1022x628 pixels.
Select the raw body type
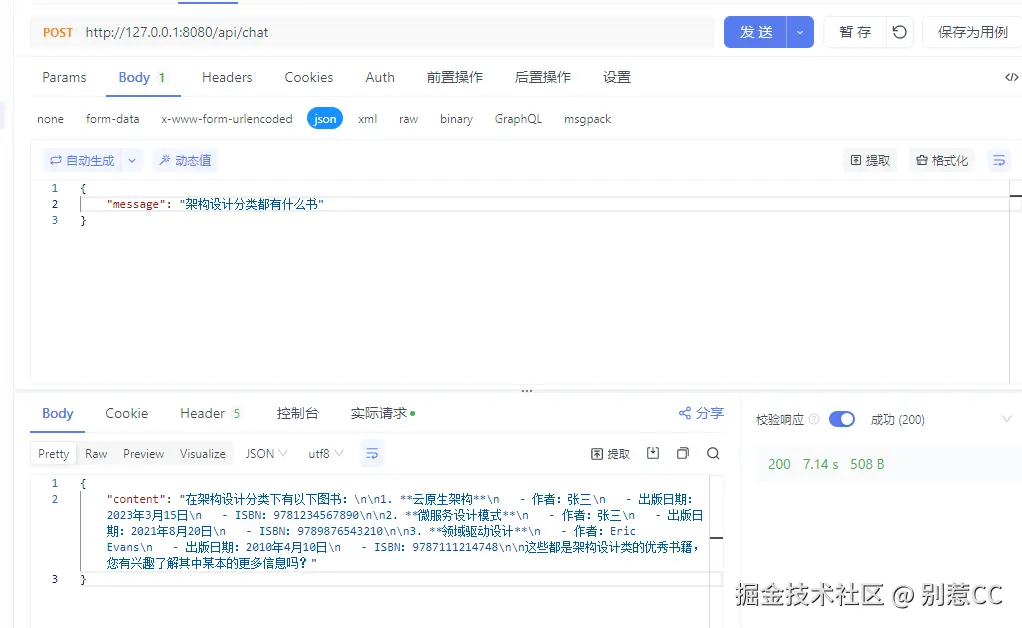click(408, 119)
